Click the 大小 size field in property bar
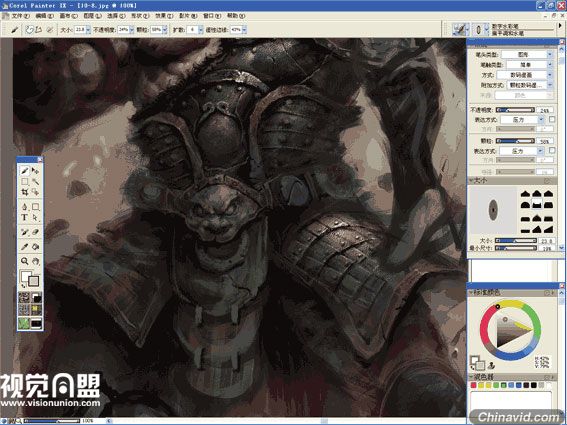This screenshot has width=567, height=425. [x=80, y=30]
